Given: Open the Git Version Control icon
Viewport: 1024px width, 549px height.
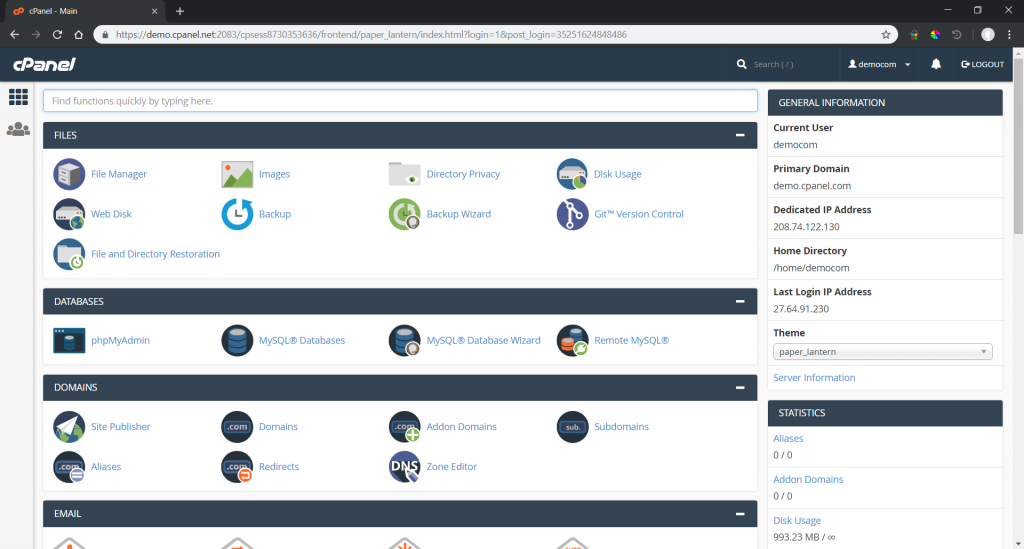Looking at the screenshot, I should (x=572, y=214).
